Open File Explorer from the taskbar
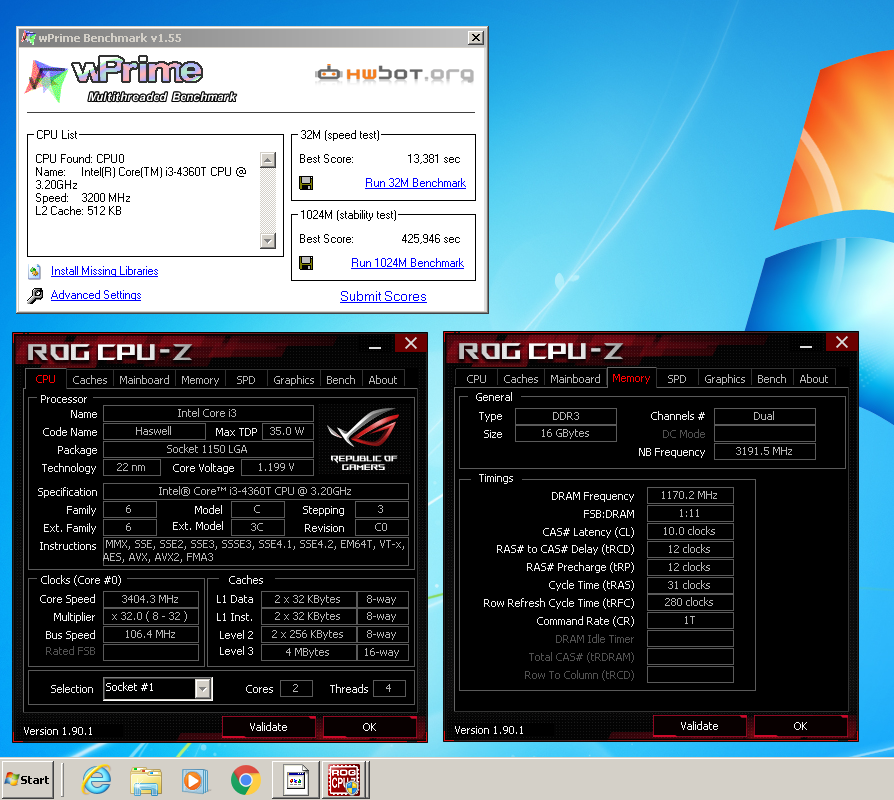894x800 pixels. coord(145,779)
